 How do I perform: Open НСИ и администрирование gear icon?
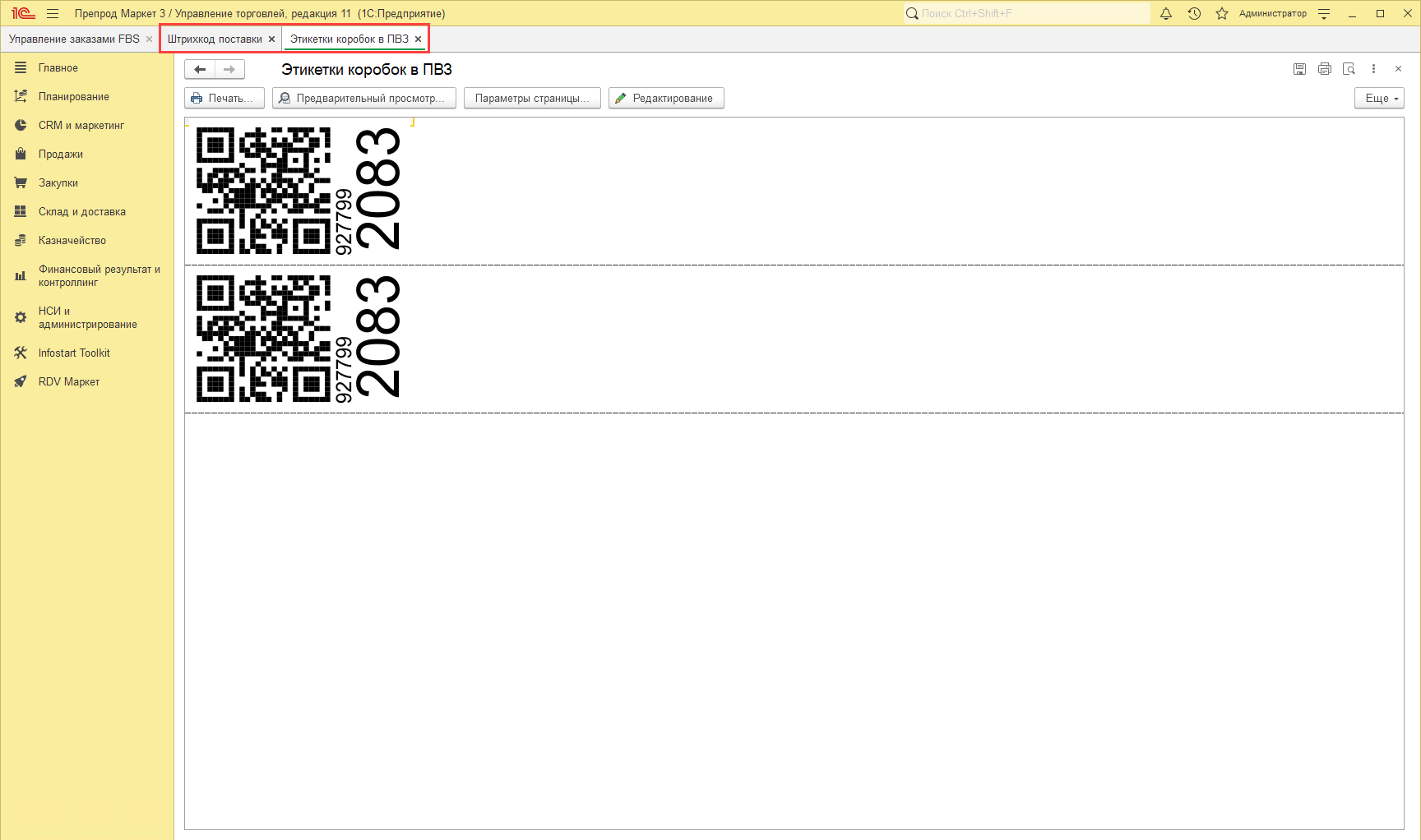21,317
